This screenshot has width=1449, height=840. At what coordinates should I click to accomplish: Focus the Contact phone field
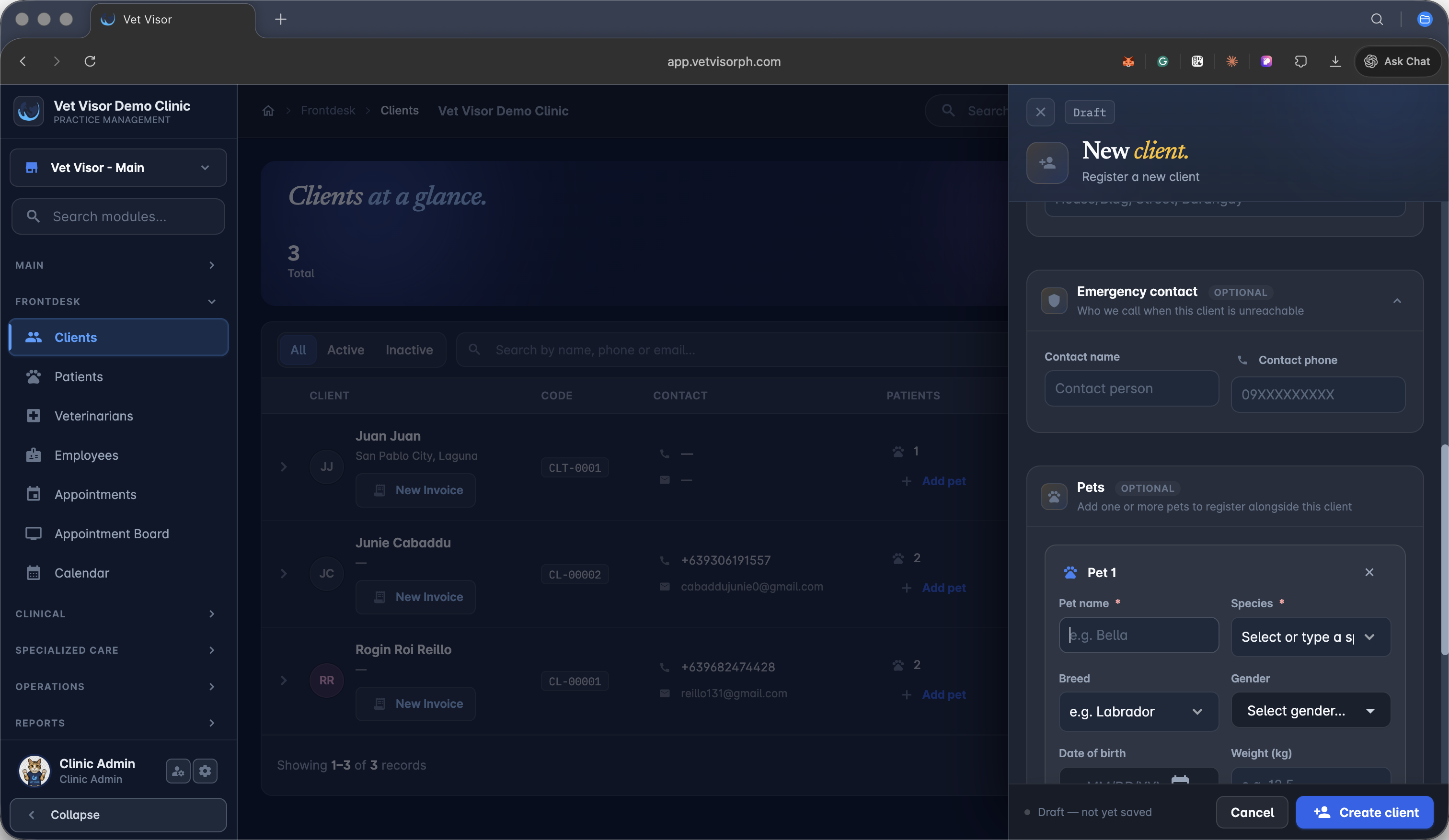point(1317,395)
